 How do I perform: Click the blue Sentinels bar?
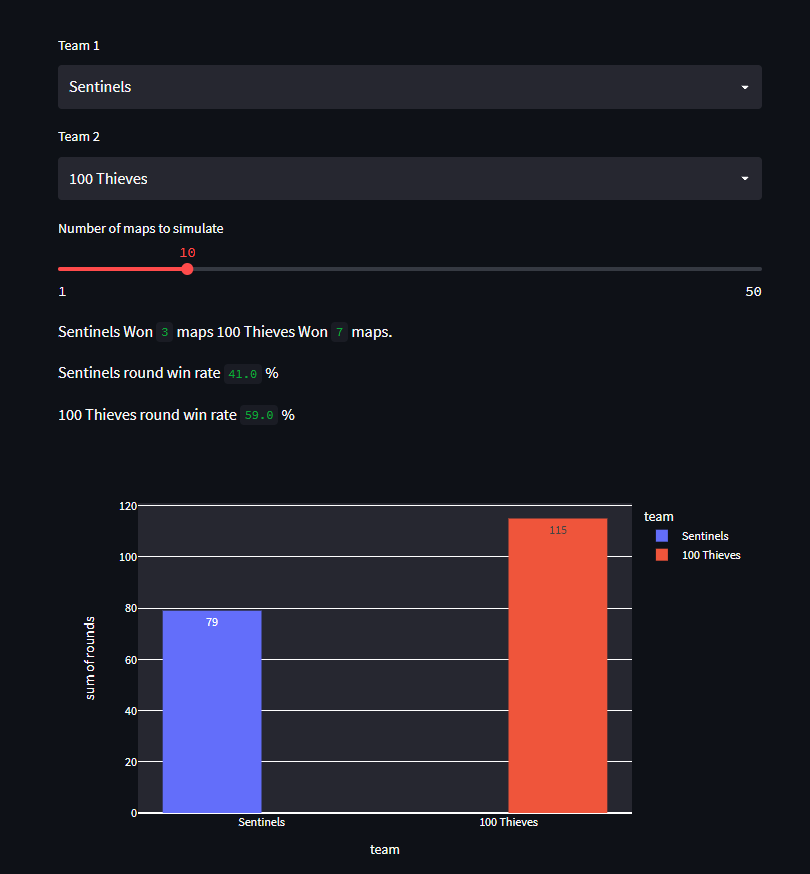[x=211, y=710]
